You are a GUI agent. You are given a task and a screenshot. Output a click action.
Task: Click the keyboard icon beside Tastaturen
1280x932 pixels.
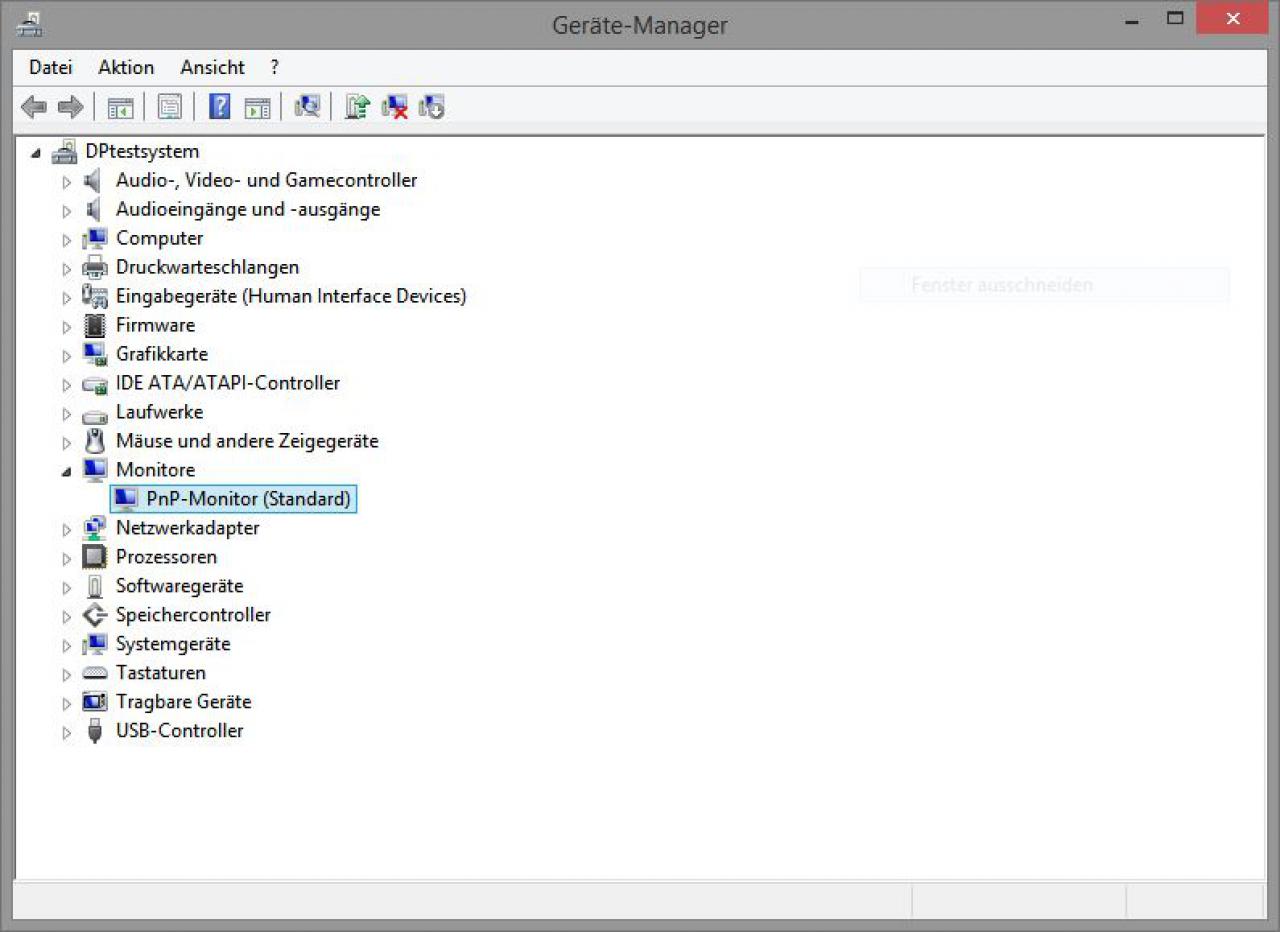coord(95,673)
